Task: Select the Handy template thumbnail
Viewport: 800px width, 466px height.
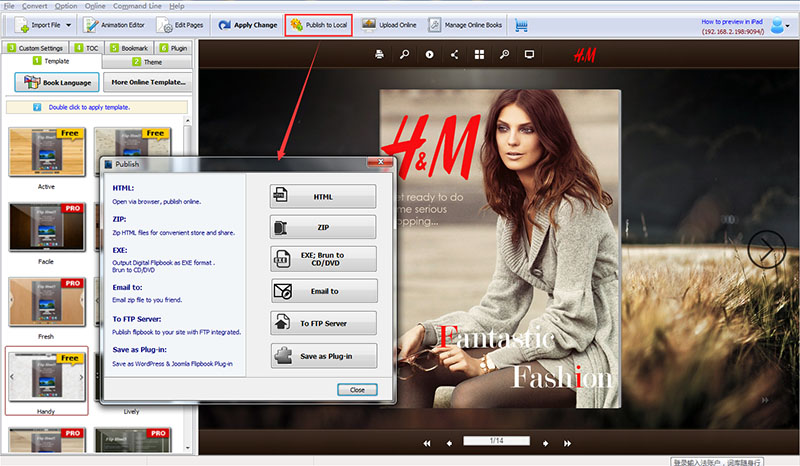Action: click(x=46, y=377)
